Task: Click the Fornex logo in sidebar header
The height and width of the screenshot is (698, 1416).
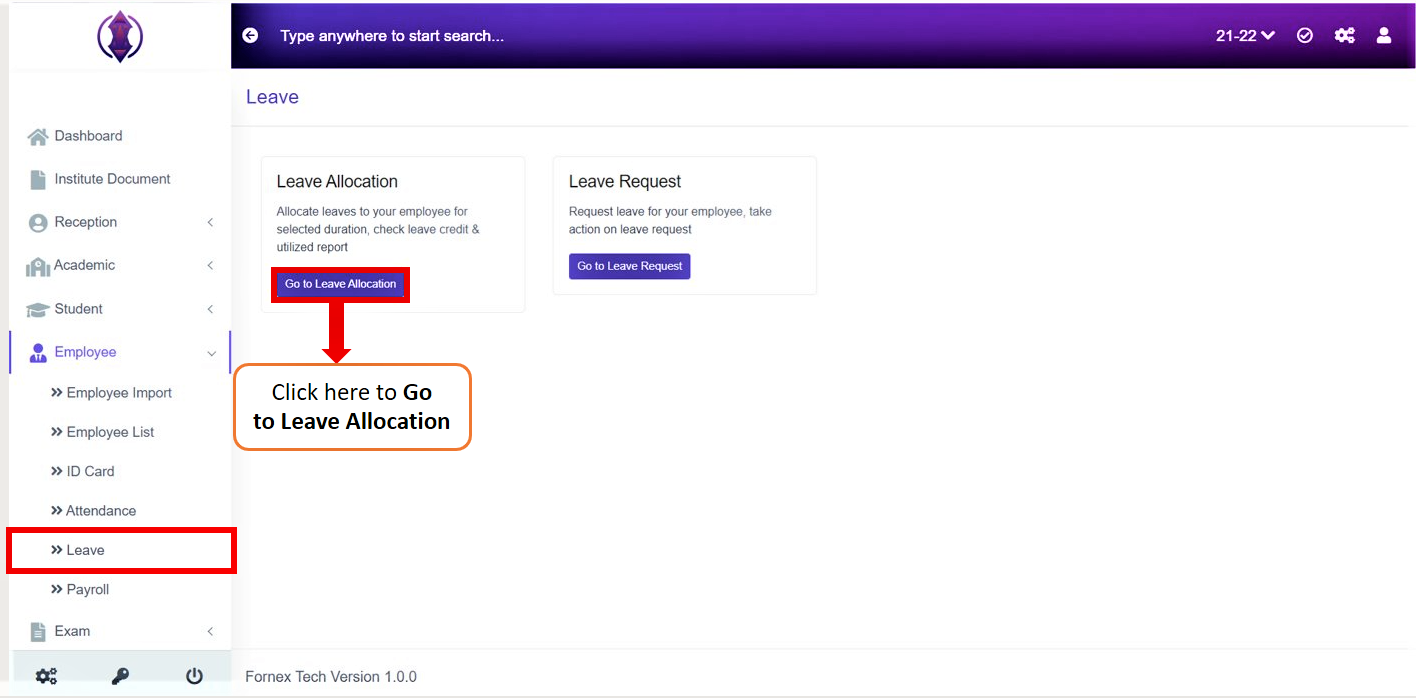Action: pyautogui.click(x=120, y=36)
